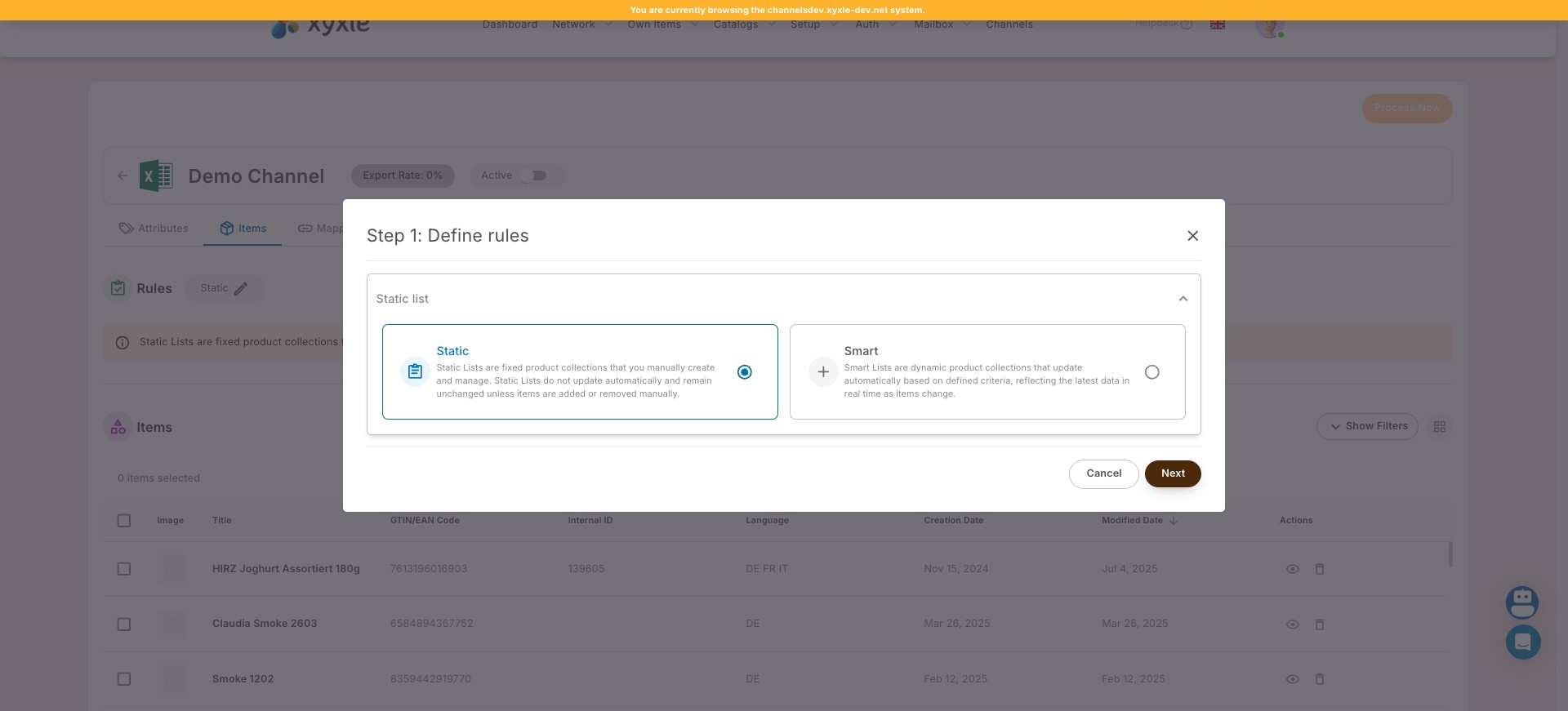Expand the Show Filters dropdown
Screen dimensions: 1568x711
coord(1367,426)
